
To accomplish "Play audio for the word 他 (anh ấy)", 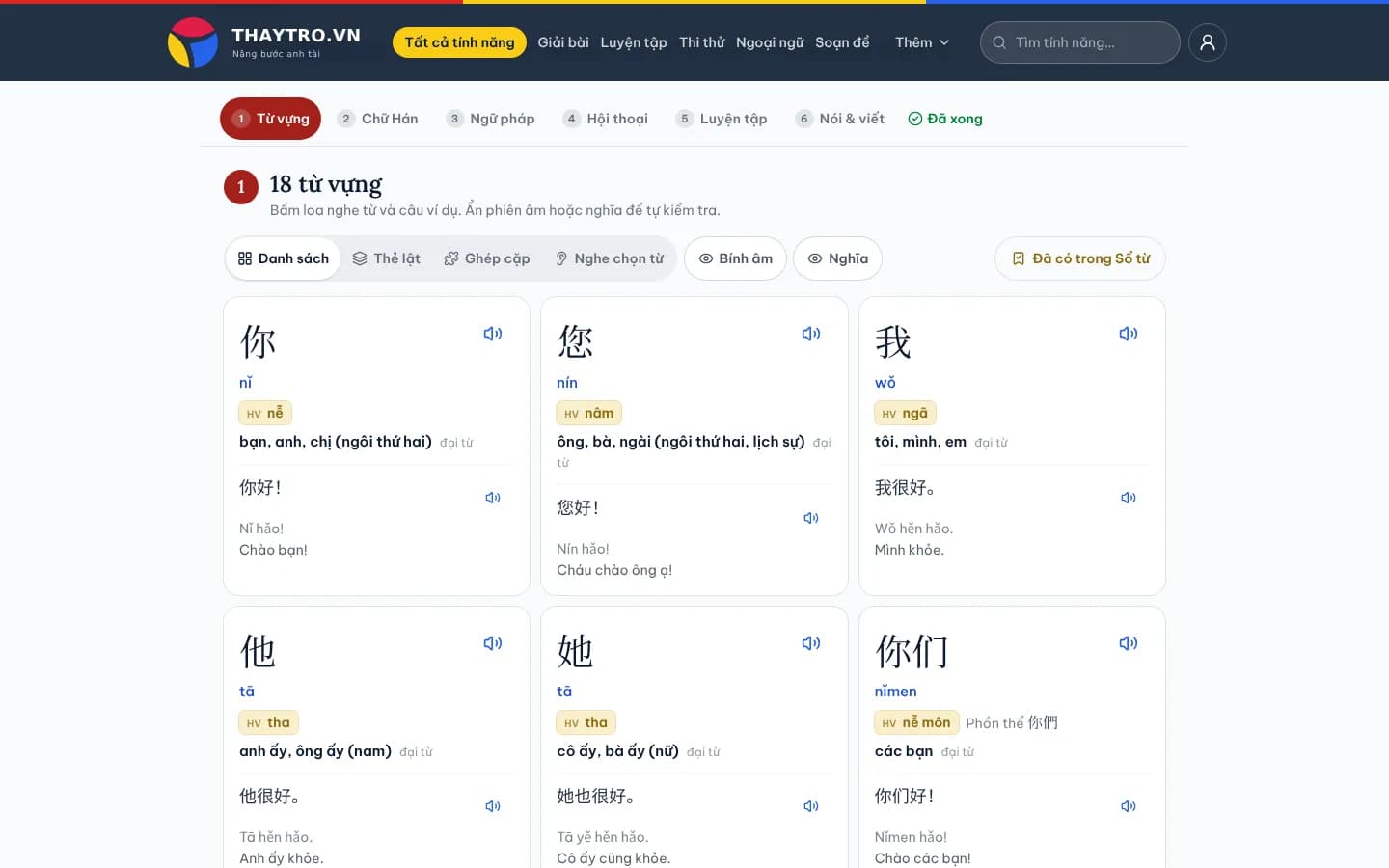I will coord(493,643).
